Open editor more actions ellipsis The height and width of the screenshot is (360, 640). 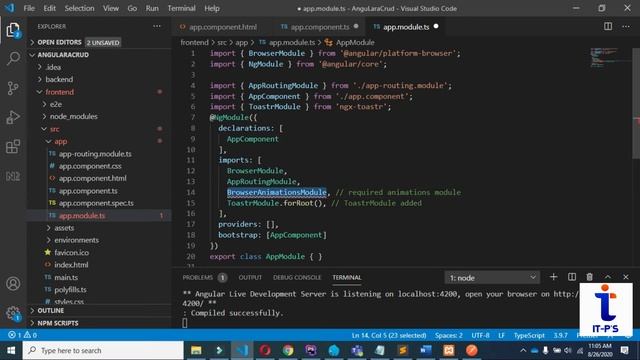[626, 27]
